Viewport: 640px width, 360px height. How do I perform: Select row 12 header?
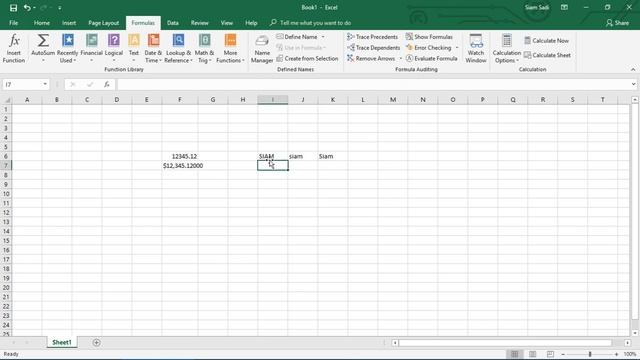(6, 213)
